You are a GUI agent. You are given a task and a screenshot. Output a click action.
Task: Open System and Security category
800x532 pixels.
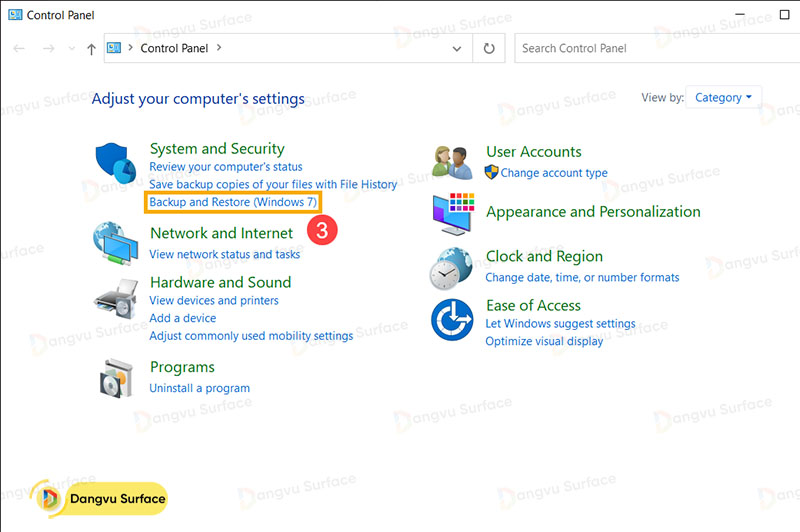[217, 148]
